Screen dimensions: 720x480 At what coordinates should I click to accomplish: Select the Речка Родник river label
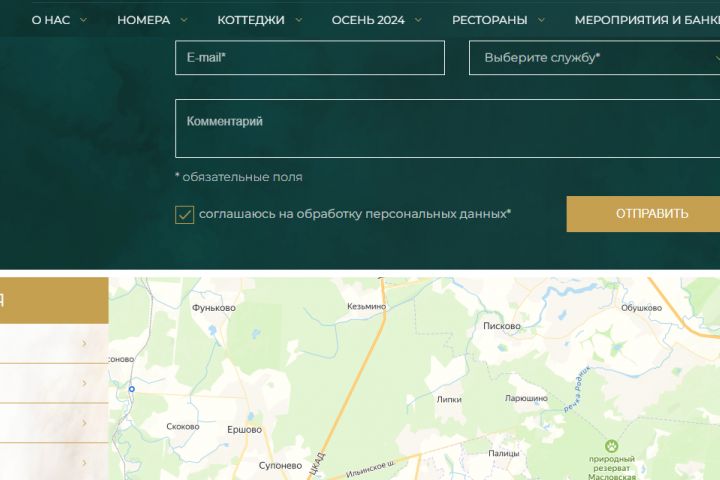577,389
